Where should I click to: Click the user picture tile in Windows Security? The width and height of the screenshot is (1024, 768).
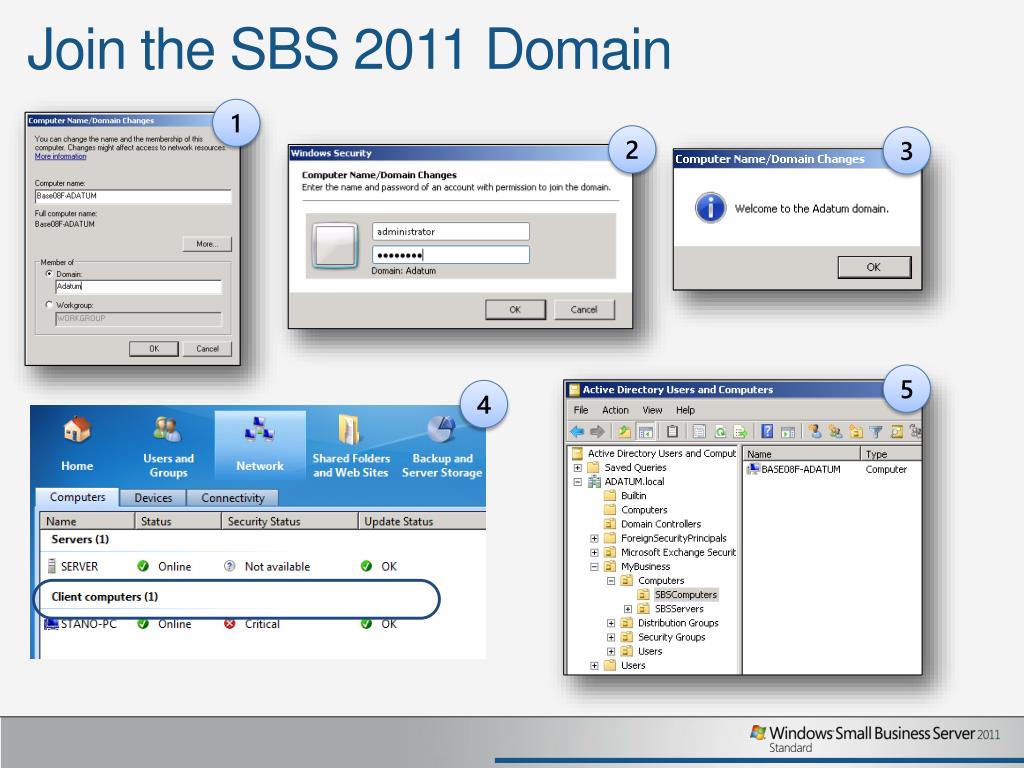335,246
